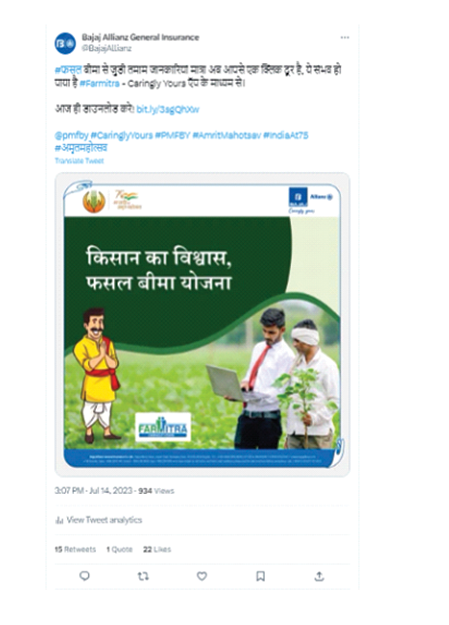Click the Bajaj Allianz profile avatar

[65, 43]
